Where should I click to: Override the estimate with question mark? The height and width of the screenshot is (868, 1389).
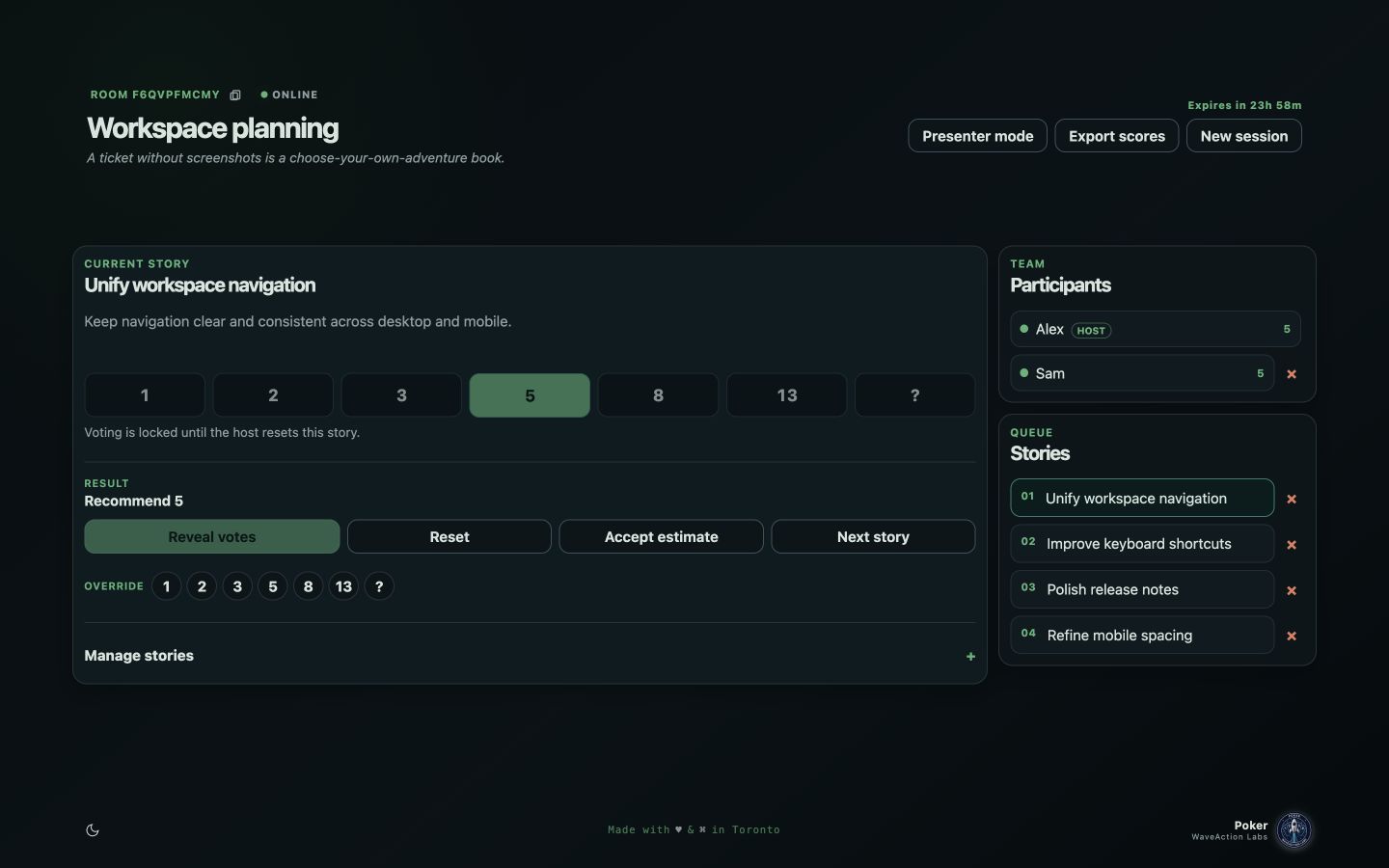[379, 586]
